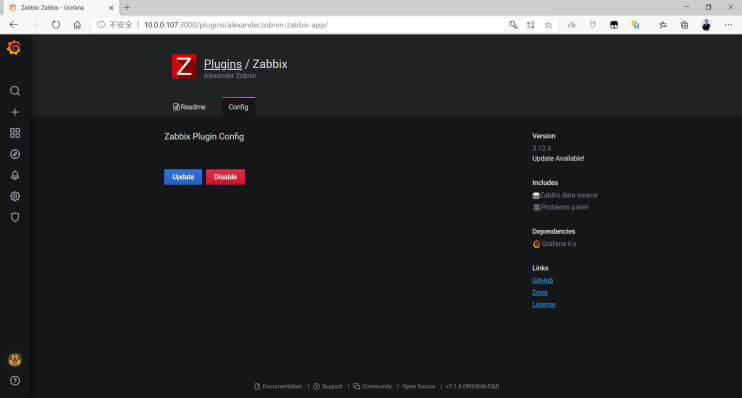
Task: Click Open Source footer link
Action: click(419, 386)
